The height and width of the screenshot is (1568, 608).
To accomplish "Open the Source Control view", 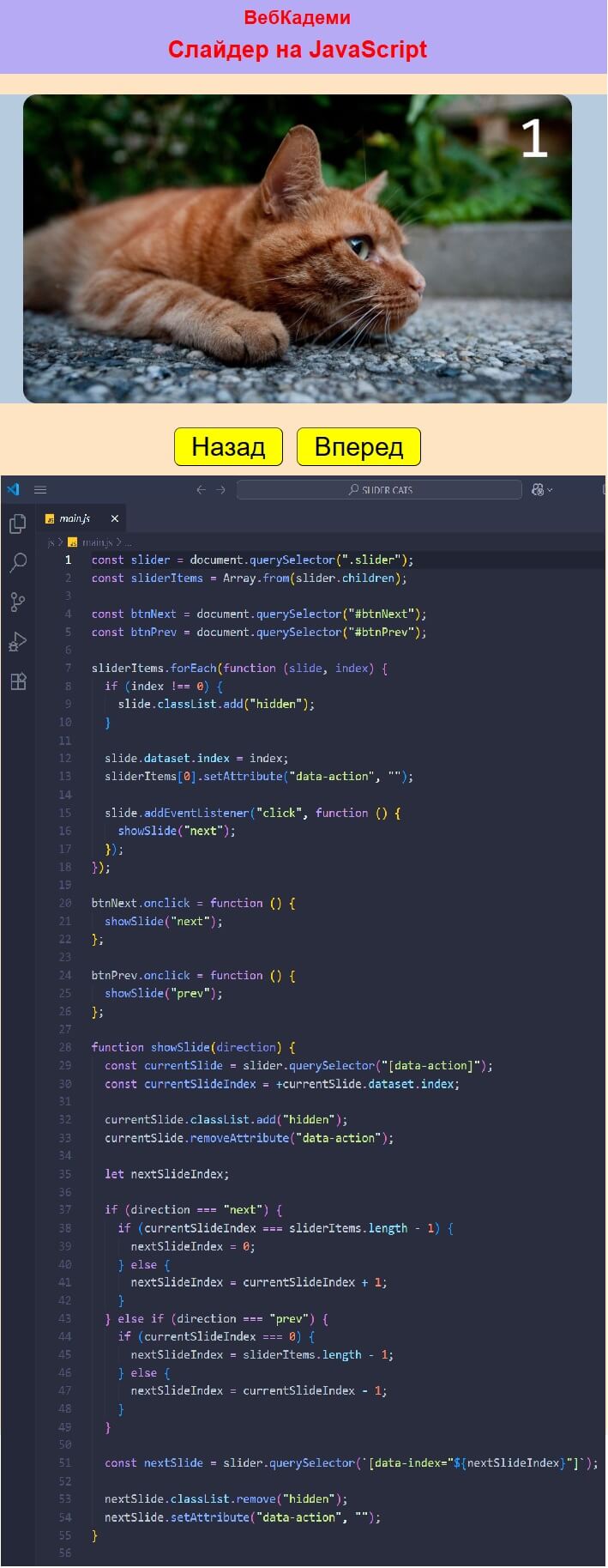I will point(18,602).
